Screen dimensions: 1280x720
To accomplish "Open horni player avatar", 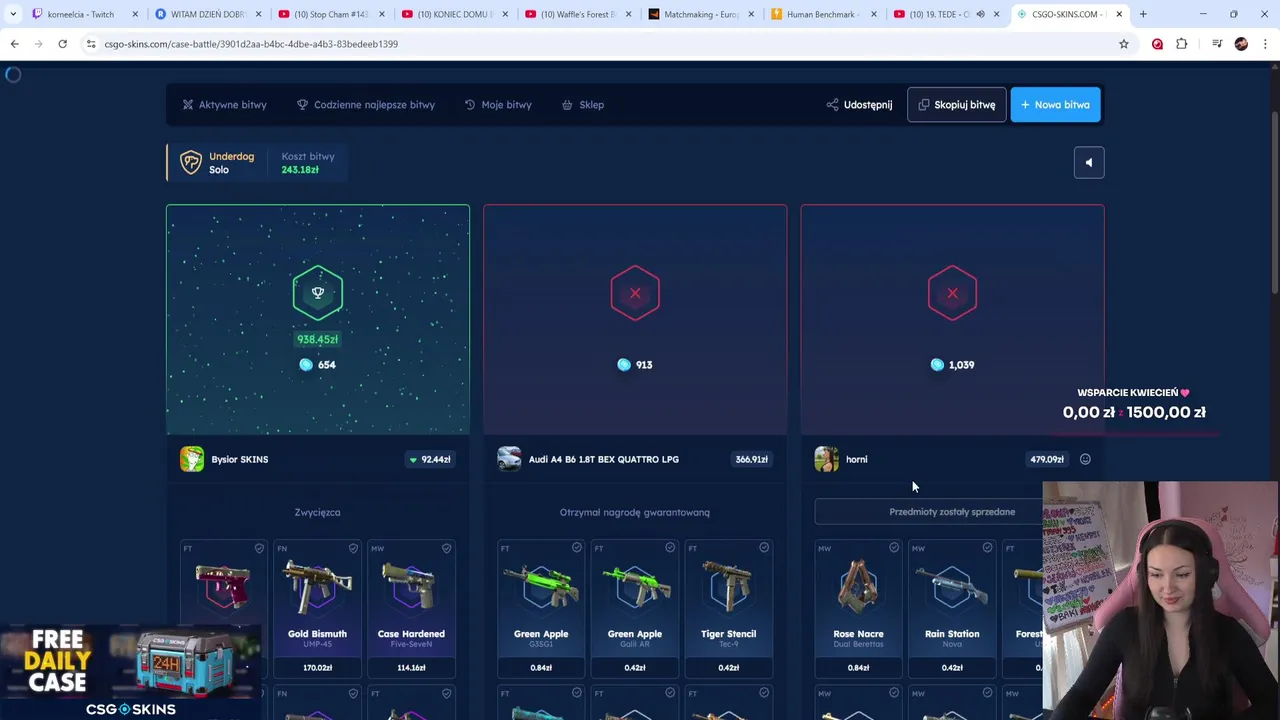I will pos(826,459).
